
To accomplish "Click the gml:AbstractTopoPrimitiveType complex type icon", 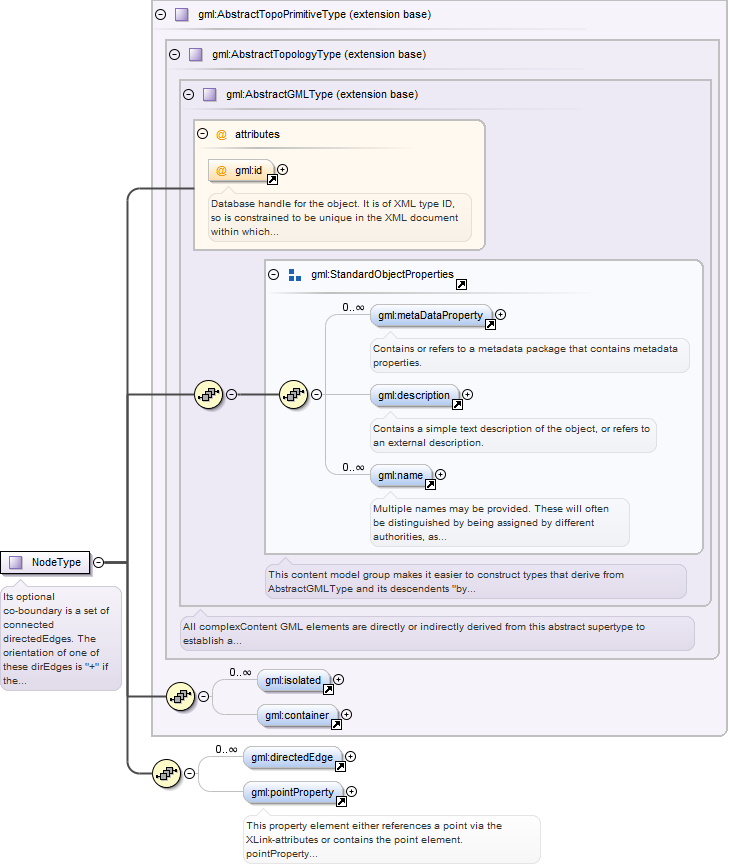I will 182,14.
